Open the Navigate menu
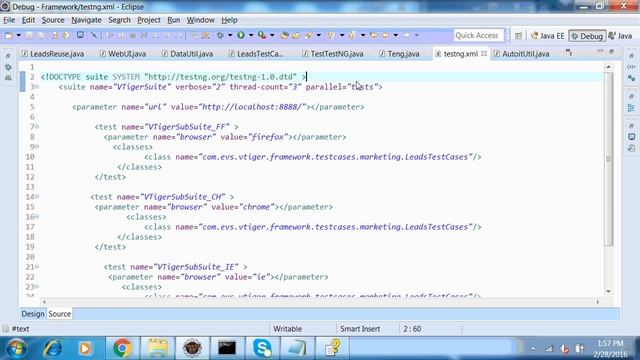Screen dimensions: 640x360 point(86,20)
